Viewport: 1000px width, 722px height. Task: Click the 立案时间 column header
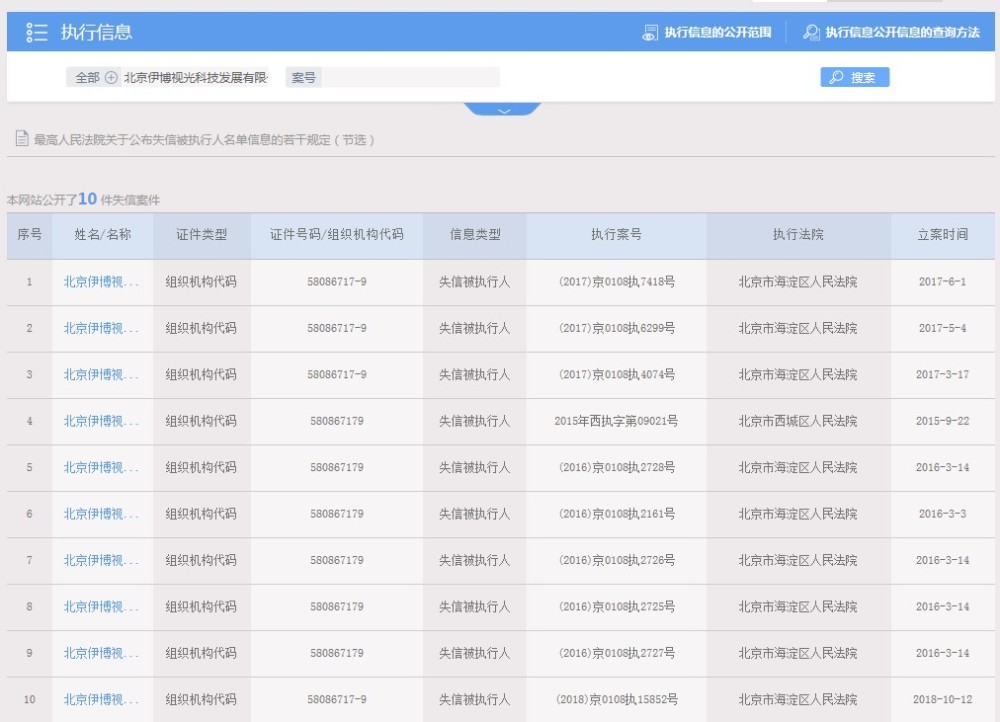tap(942, 235)
